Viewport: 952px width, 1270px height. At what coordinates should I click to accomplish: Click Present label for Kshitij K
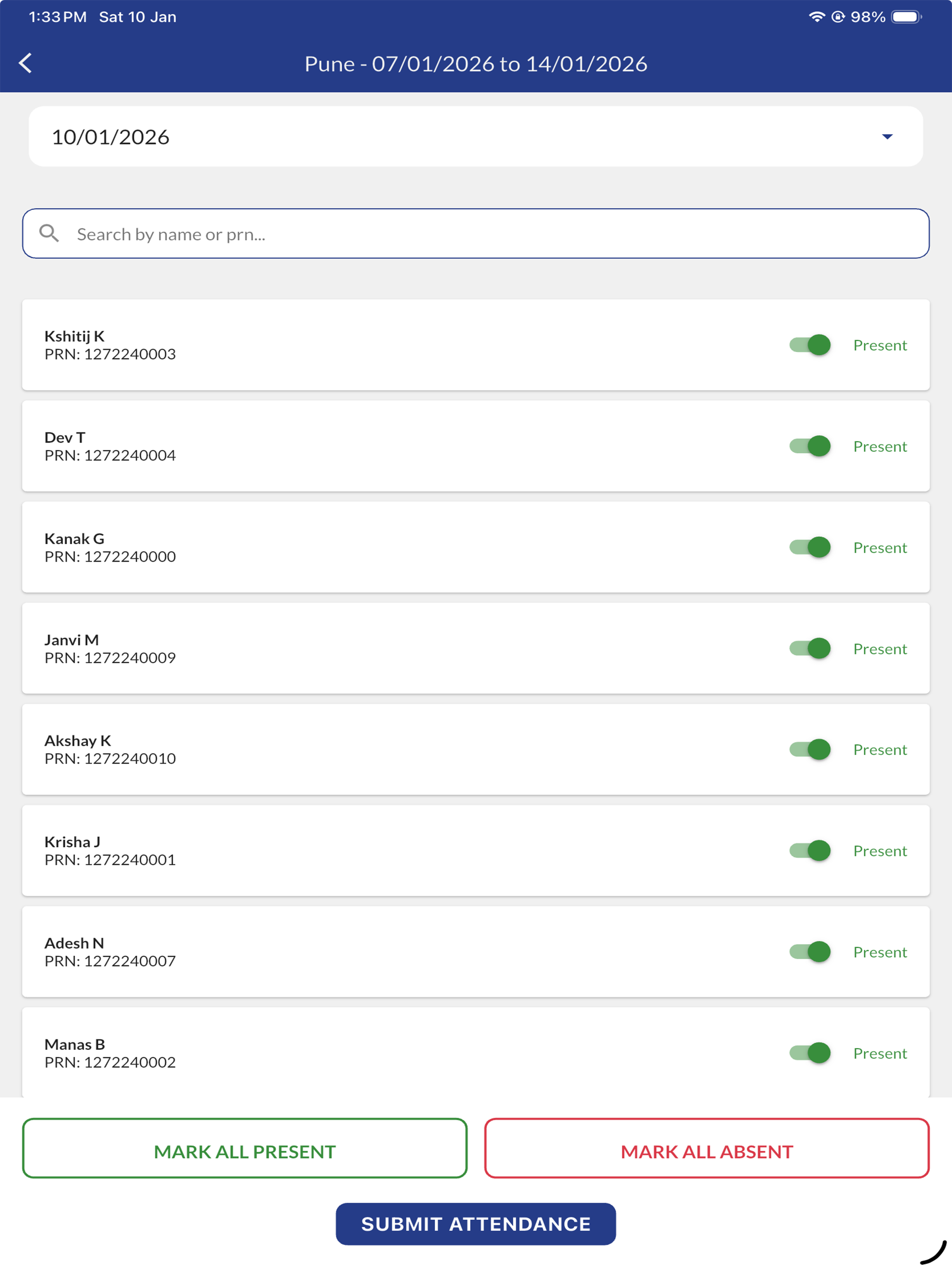point(880,345)
